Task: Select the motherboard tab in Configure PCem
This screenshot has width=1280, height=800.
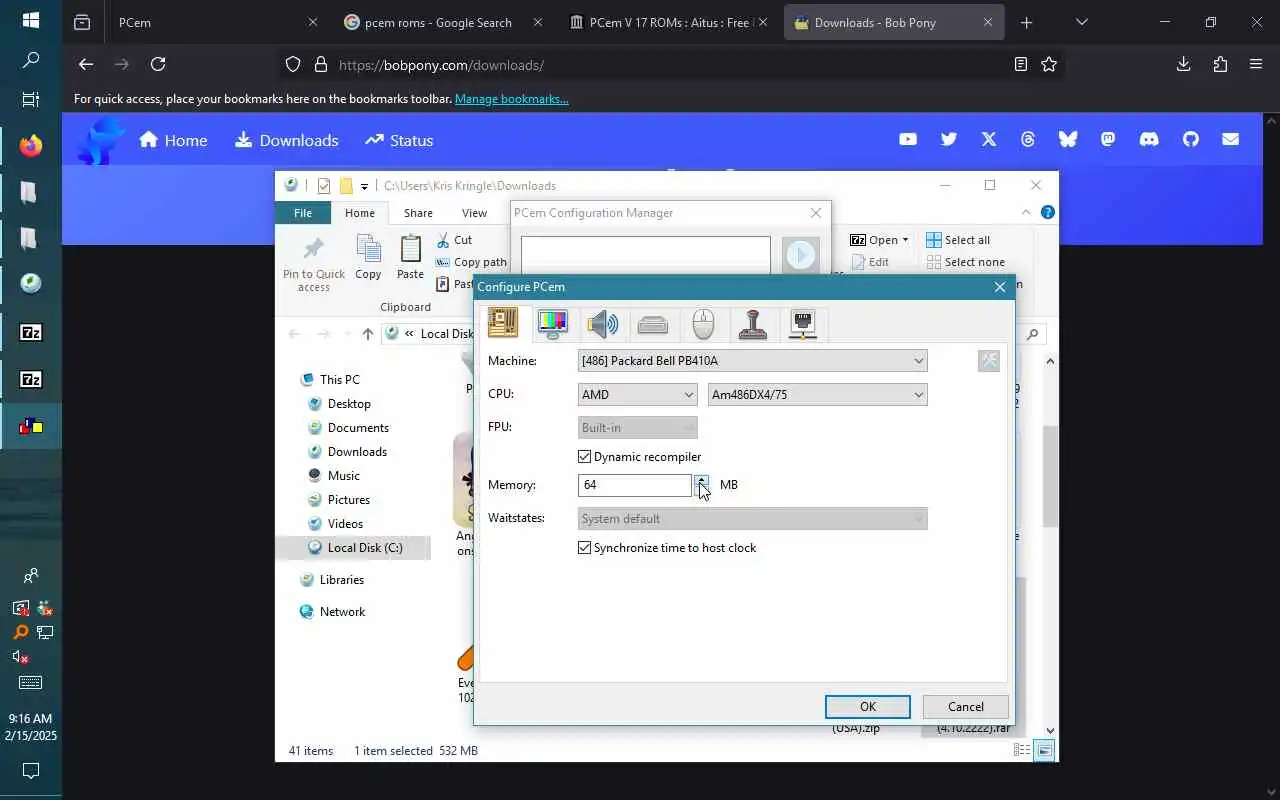Action: tap(503, 323)
